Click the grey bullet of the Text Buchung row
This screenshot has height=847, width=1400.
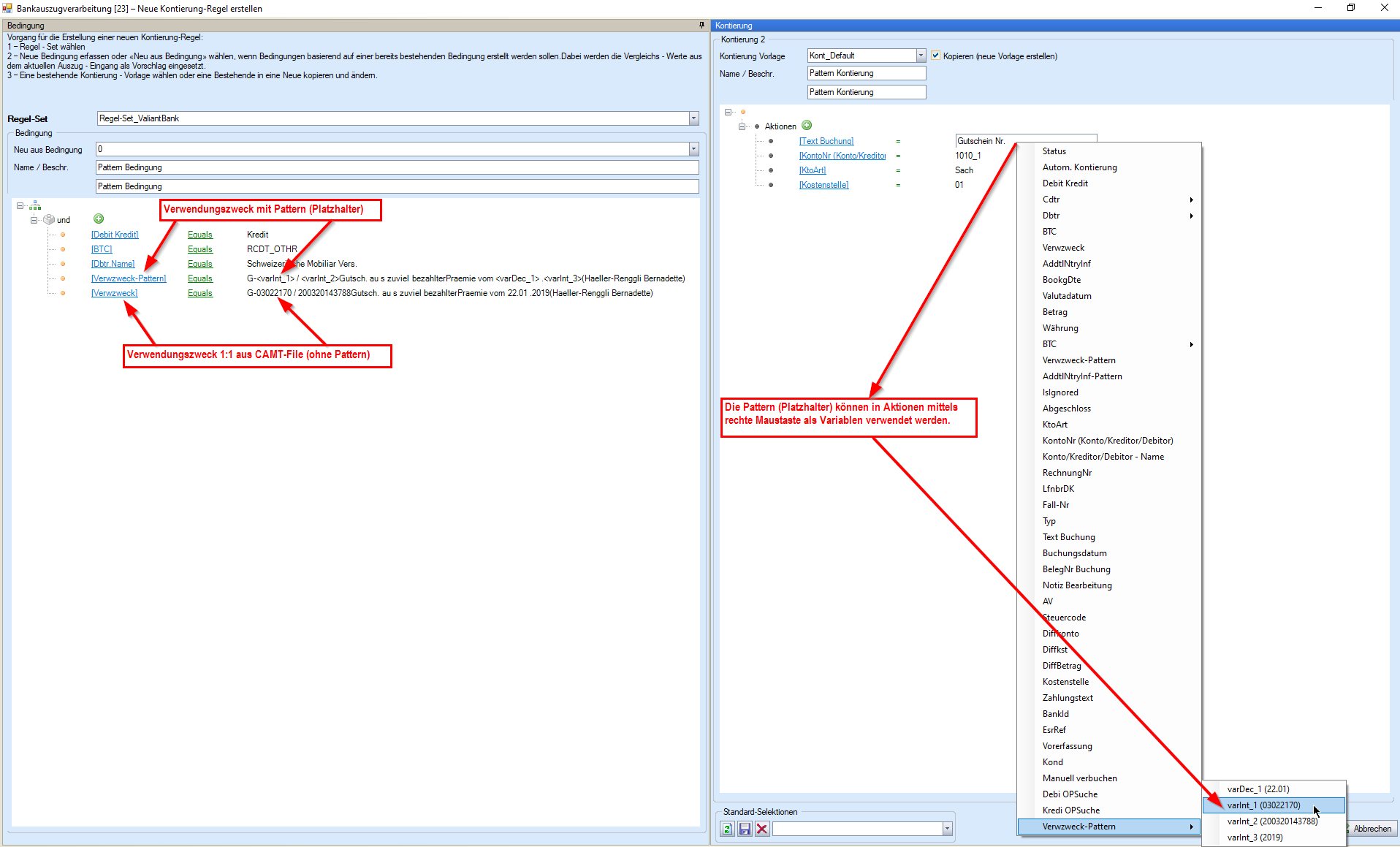(771, 141)
